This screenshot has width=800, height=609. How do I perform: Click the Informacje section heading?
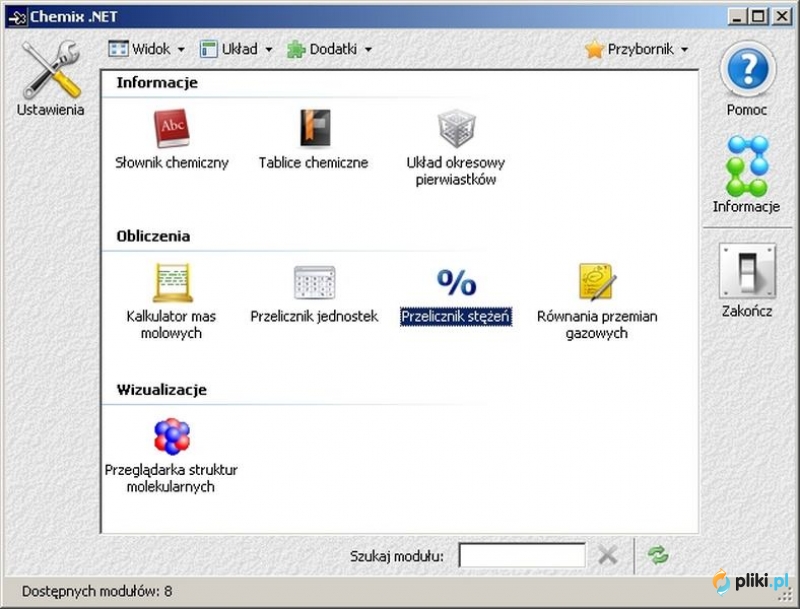(x=157, y=83)
